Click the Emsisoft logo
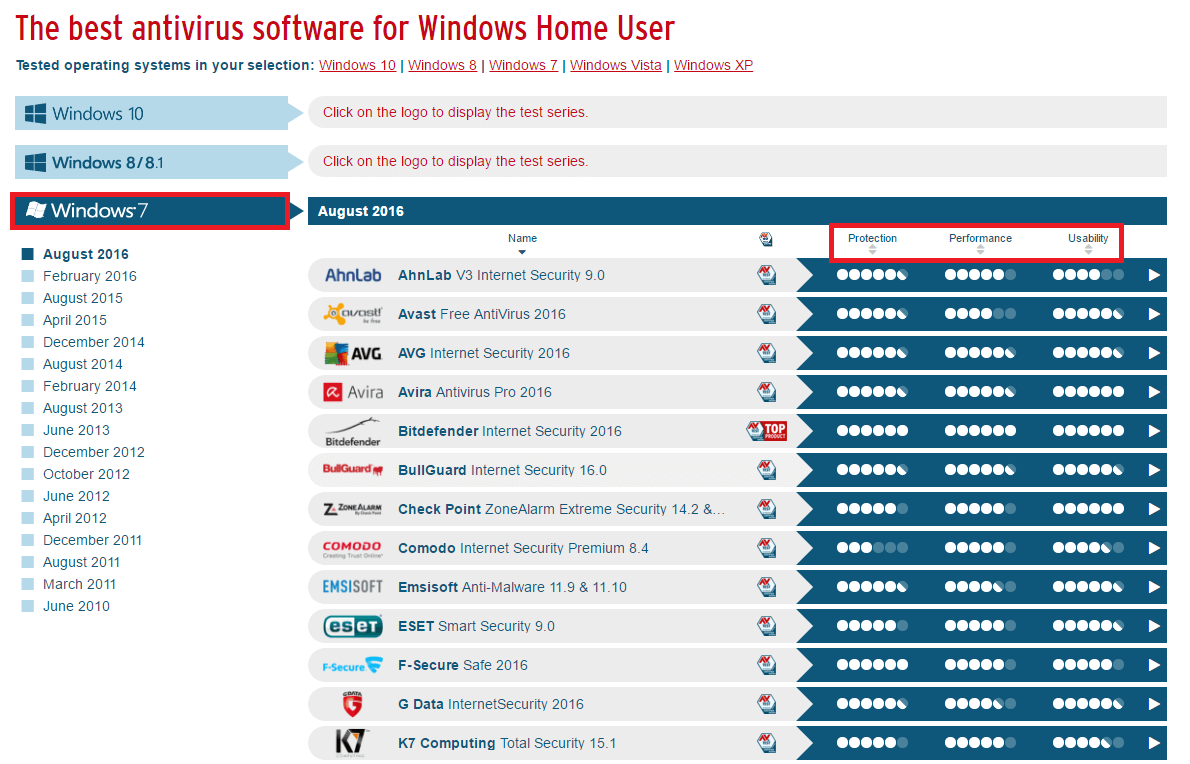1190x764 pixels. pyautogui.click(x=353, y=587)
